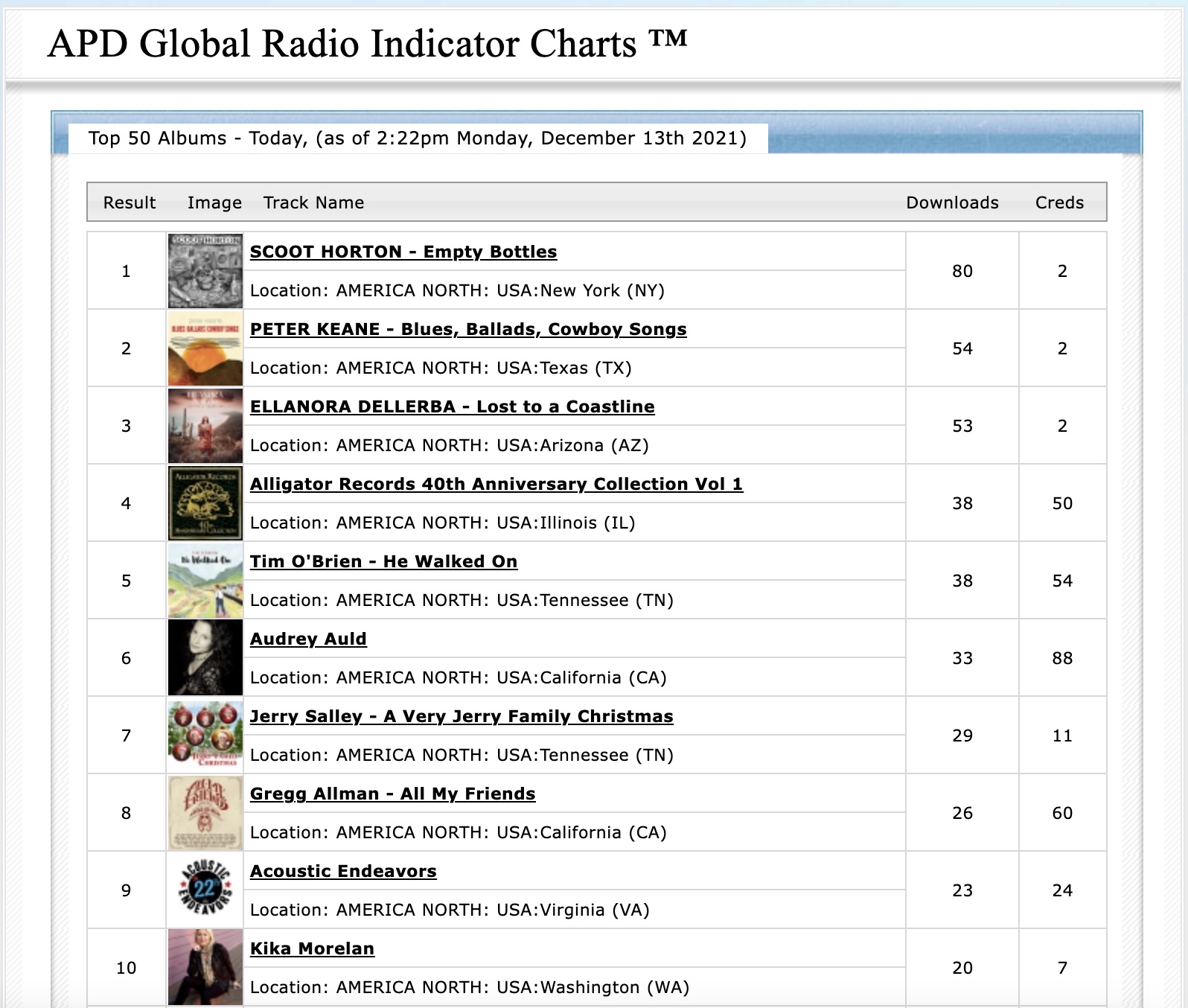
Task: Click the Gregg Allman - All My Friends link
Action: pyautogui.click(x=392, y=794)
